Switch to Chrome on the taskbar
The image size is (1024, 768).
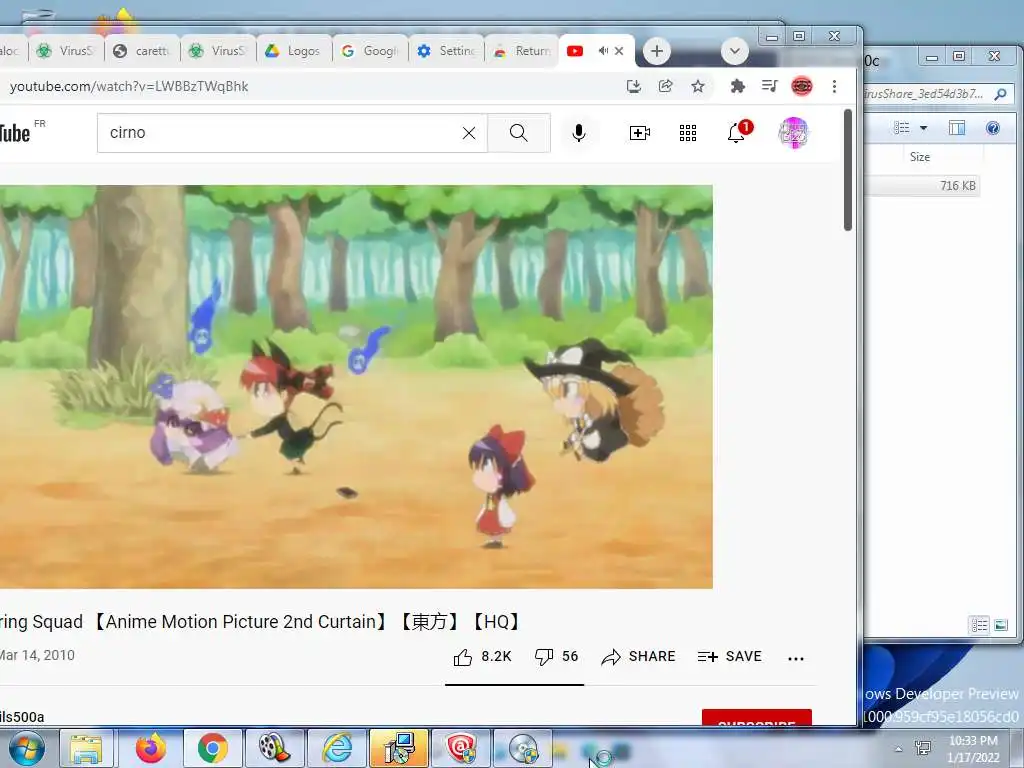click(212, 748)
